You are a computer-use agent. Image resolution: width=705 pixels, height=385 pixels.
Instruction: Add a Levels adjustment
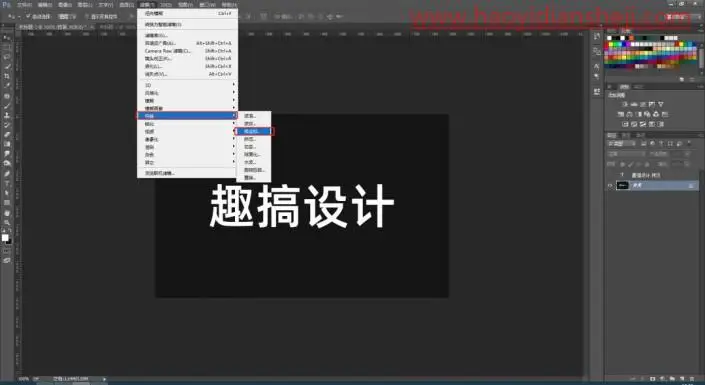pyautogui.click(x=634, y=104)
